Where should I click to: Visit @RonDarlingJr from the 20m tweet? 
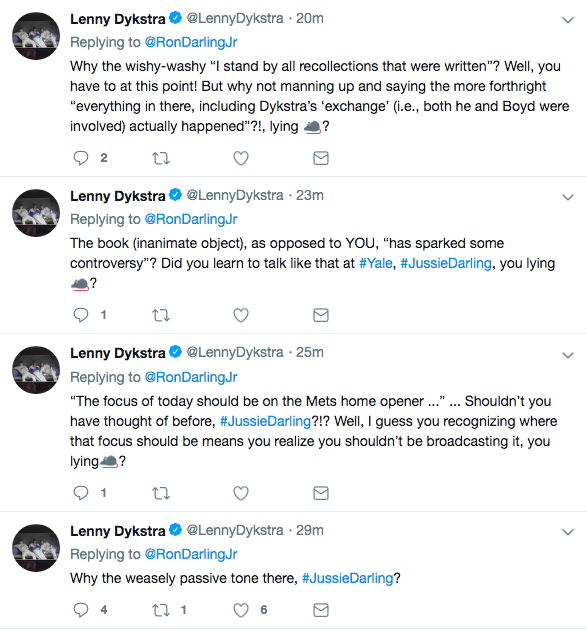pos(191,42)
